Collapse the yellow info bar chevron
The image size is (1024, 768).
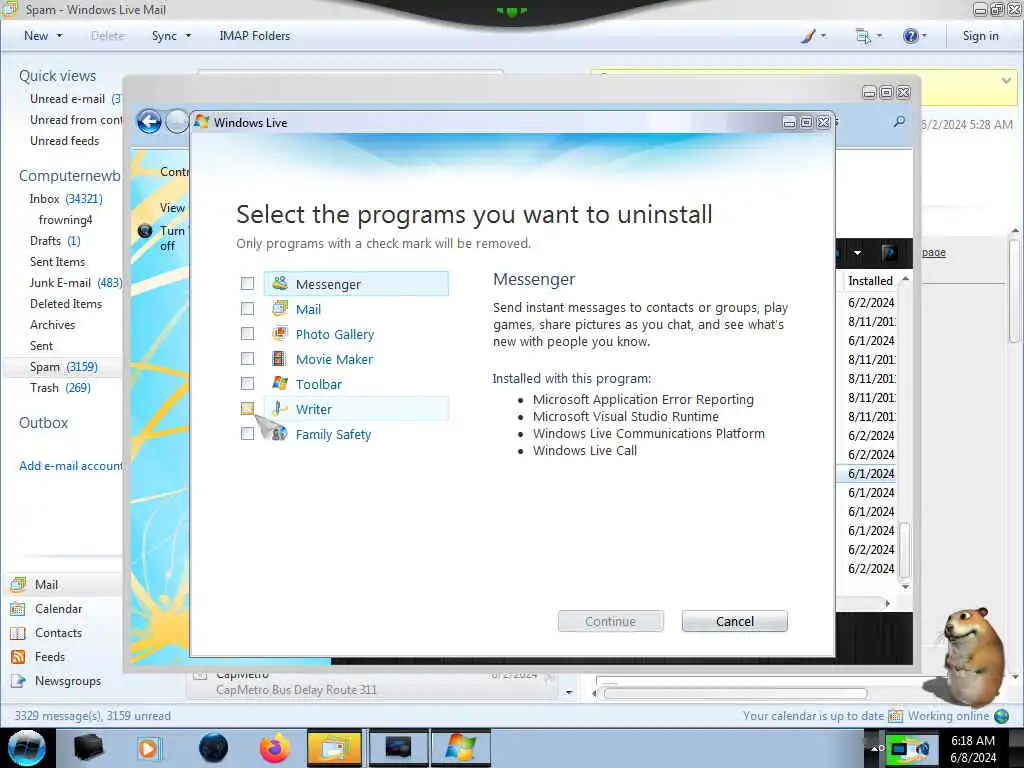[1006, 80]
